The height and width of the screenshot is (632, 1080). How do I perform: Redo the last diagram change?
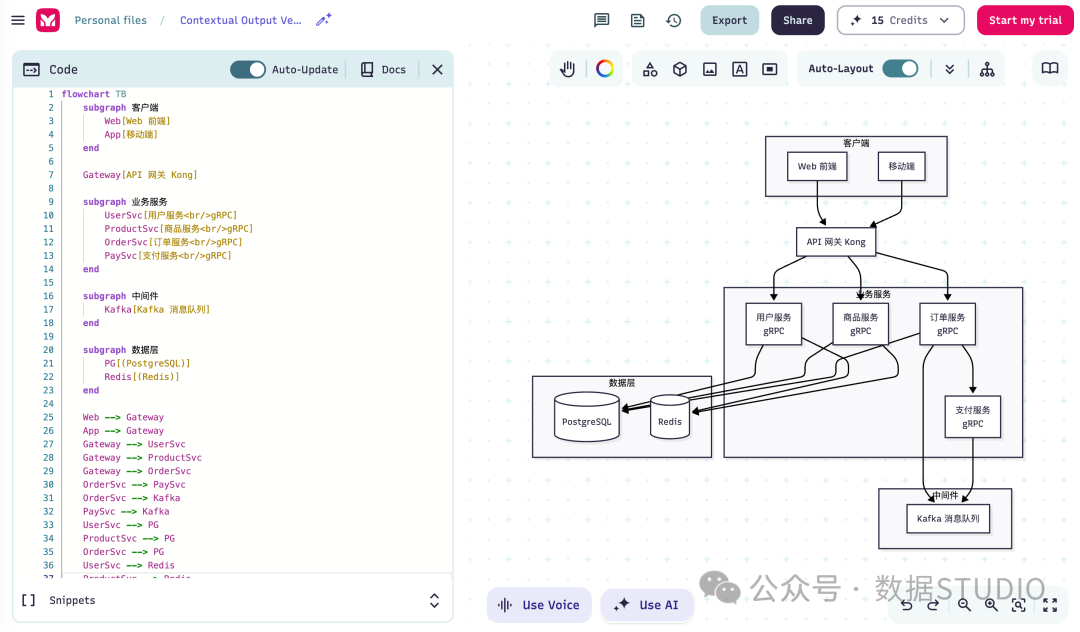pyautogui.click(x=933, y=605)
